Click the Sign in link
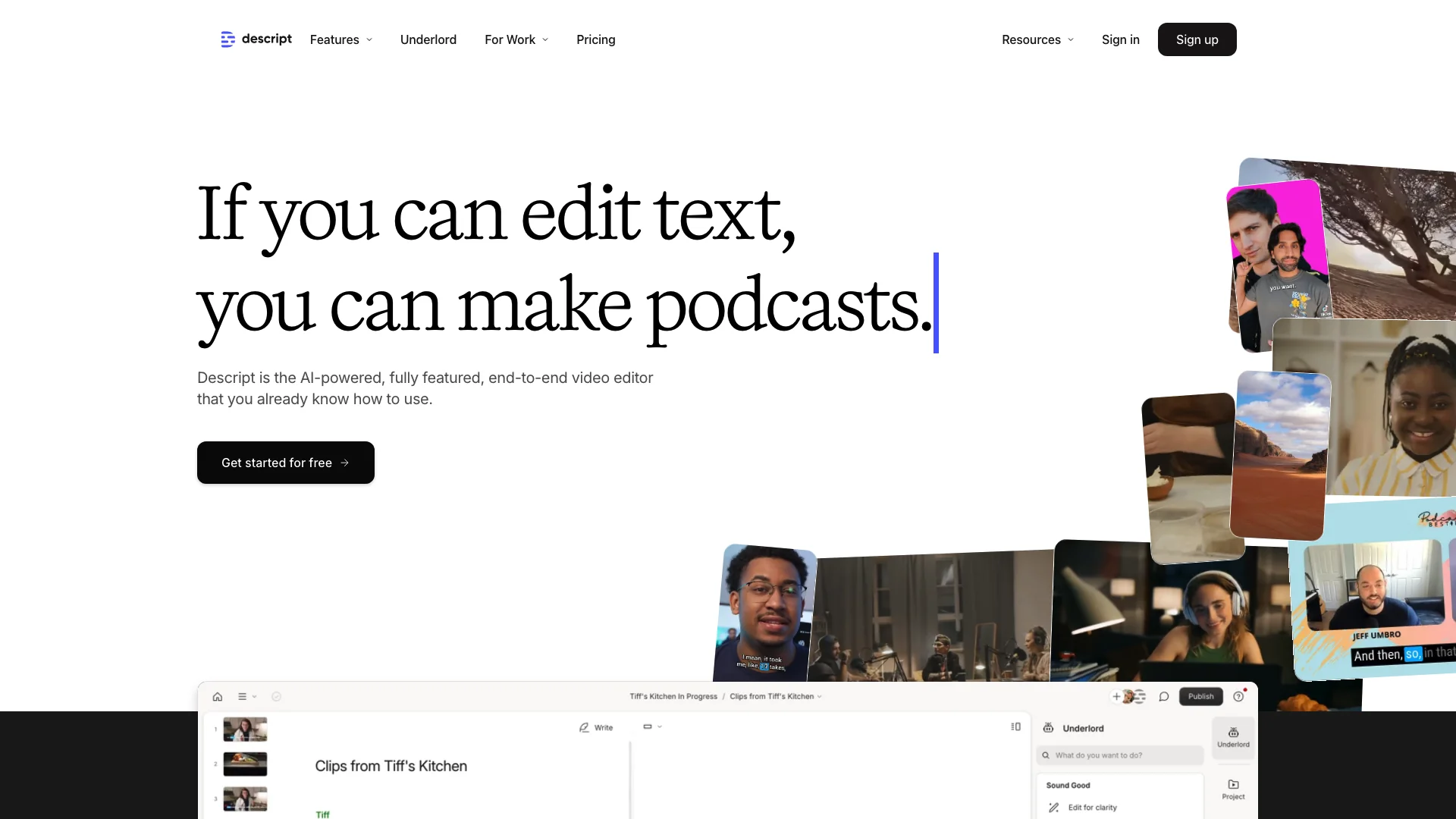This screenshot has width=1456, height=819. pyautogui.click(x=1120, y=39)
